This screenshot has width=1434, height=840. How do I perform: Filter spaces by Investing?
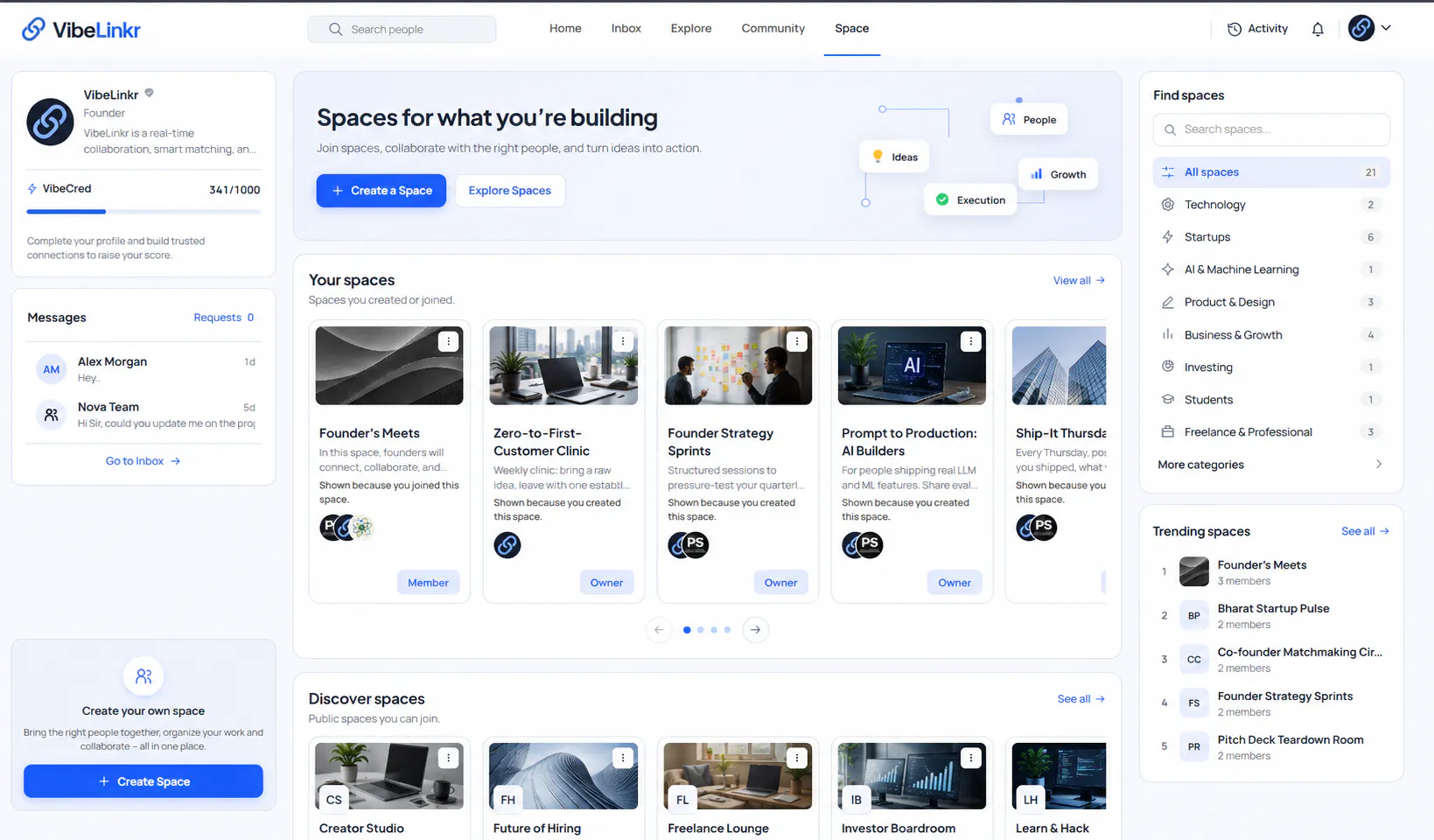coord(1271,367)
